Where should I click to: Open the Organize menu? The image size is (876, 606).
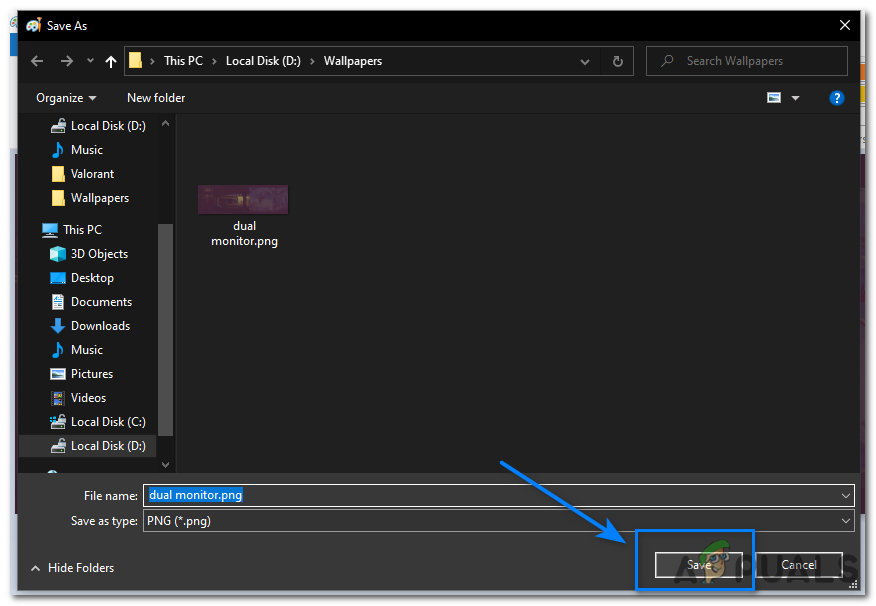tap(66, 98)
